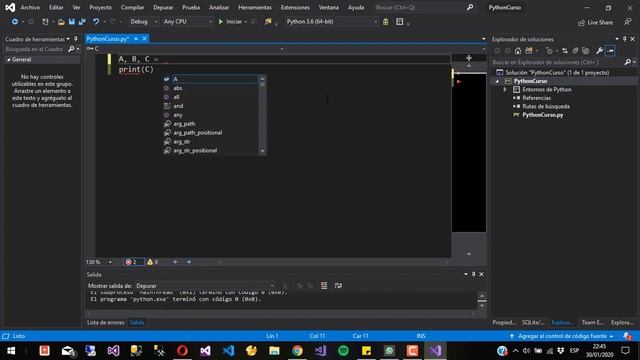Pin the Toolbox panel with pin icon
Screen dimensions: 640x360
coord(76,39)
